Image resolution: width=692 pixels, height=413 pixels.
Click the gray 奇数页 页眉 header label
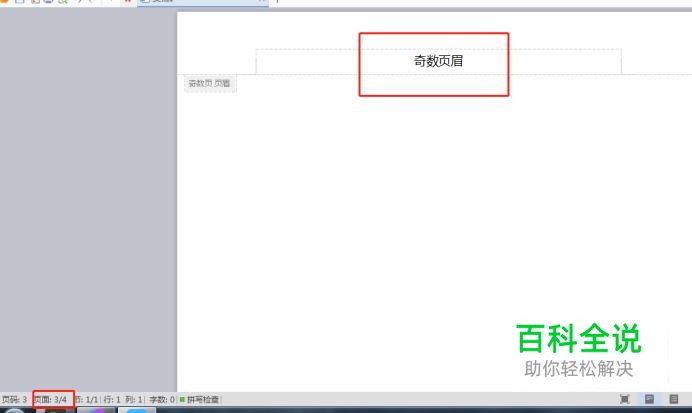[210, 83]
